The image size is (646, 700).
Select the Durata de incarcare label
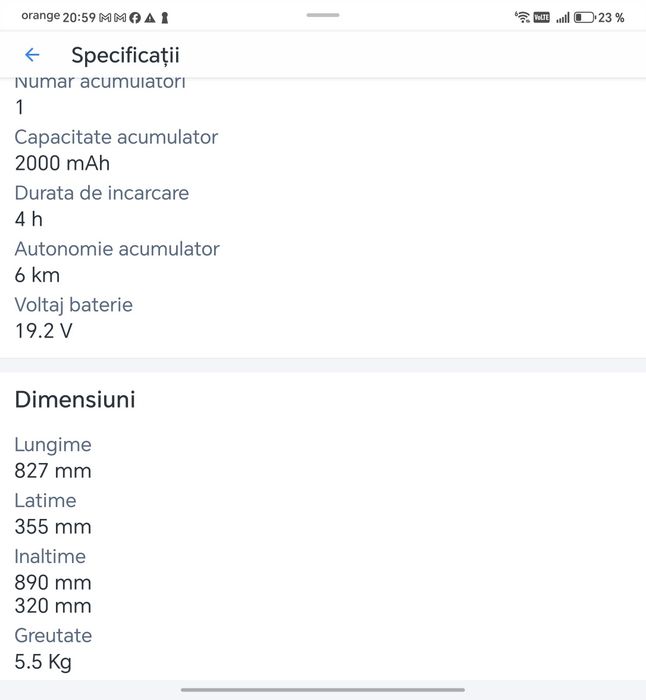[102, 193]
